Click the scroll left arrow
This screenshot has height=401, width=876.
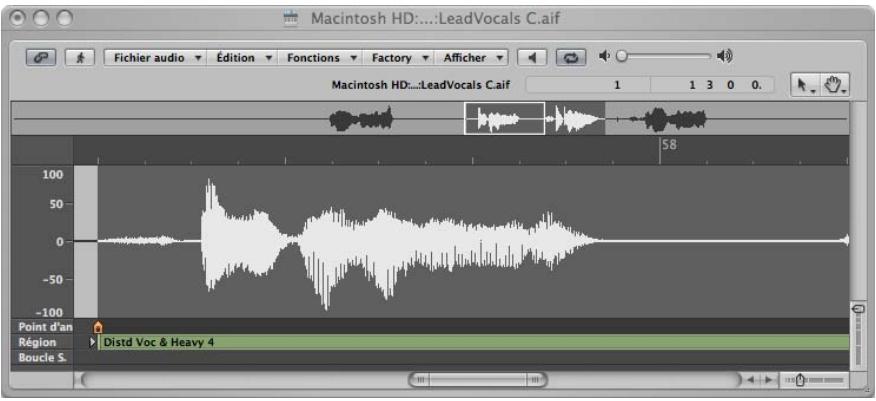click(x=750, y=380)
